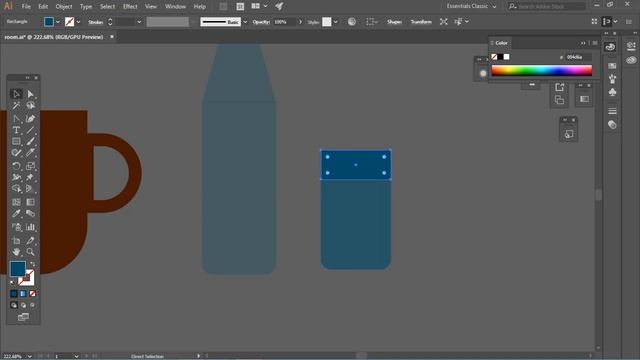Image resolution: width=640 pixels, height=360 pixels.
Task: Select the Symbol Sprayer tool
Action: pyautogui.click(x=16, y=227)
